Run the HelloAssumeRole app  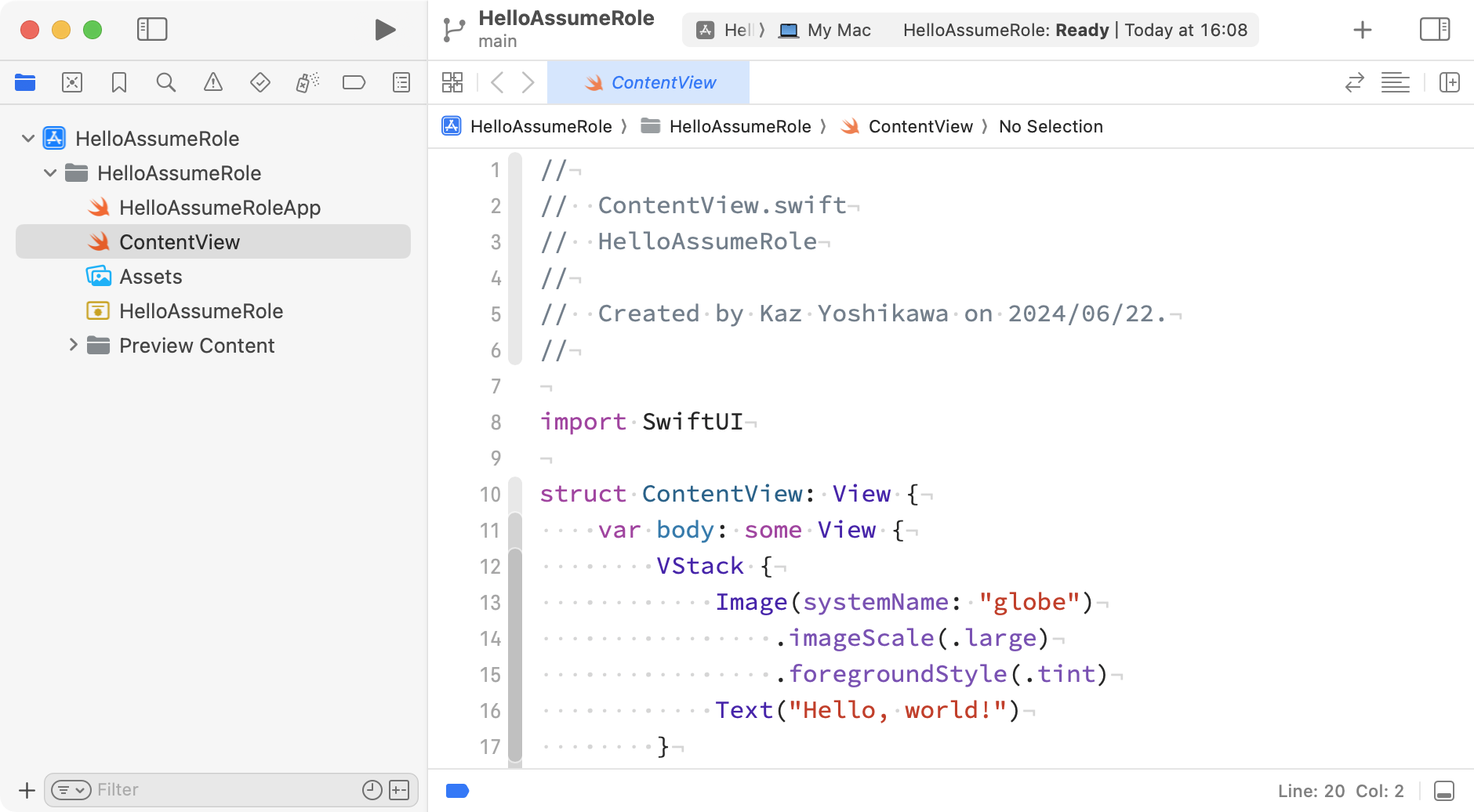(x=385, y=30)
